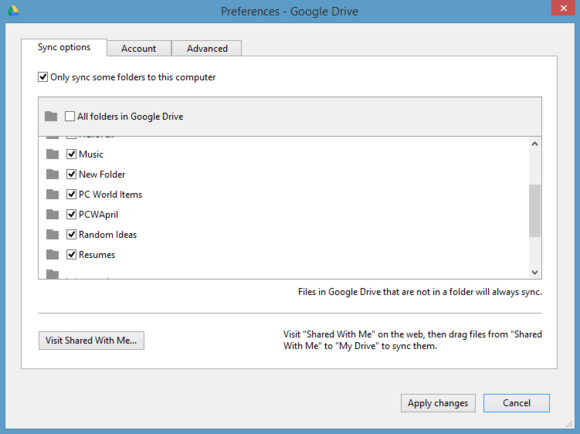Click the Random Ideas folder icon
This screenshot has height=434, width=580.
53,235
